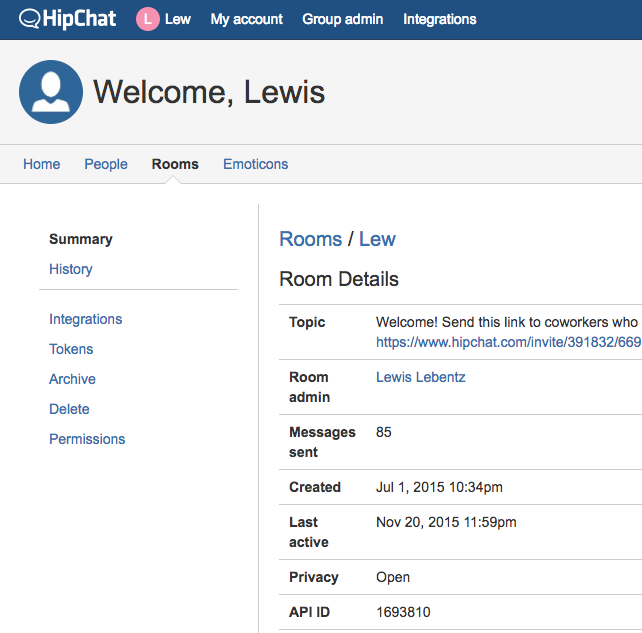Click Archive in the sidebar
The image size is (642, 633).
[73, 379]
